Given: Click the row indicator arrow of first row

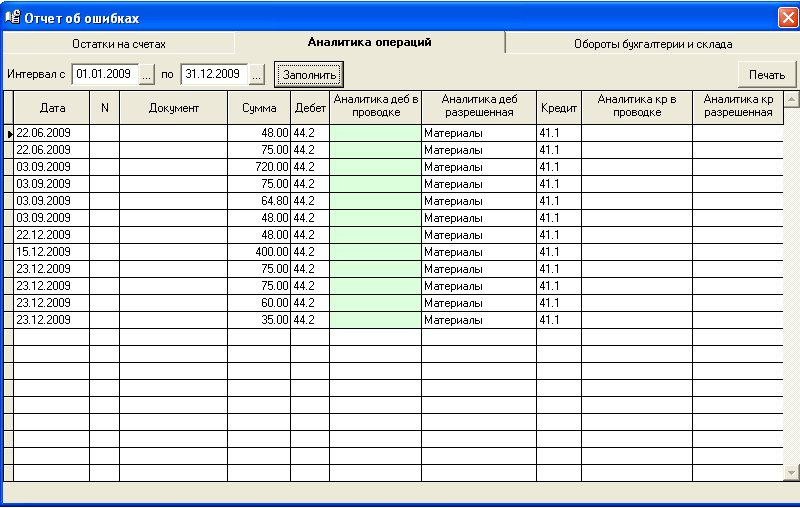Looking at the screenshot, I should (x=9, y=133).
